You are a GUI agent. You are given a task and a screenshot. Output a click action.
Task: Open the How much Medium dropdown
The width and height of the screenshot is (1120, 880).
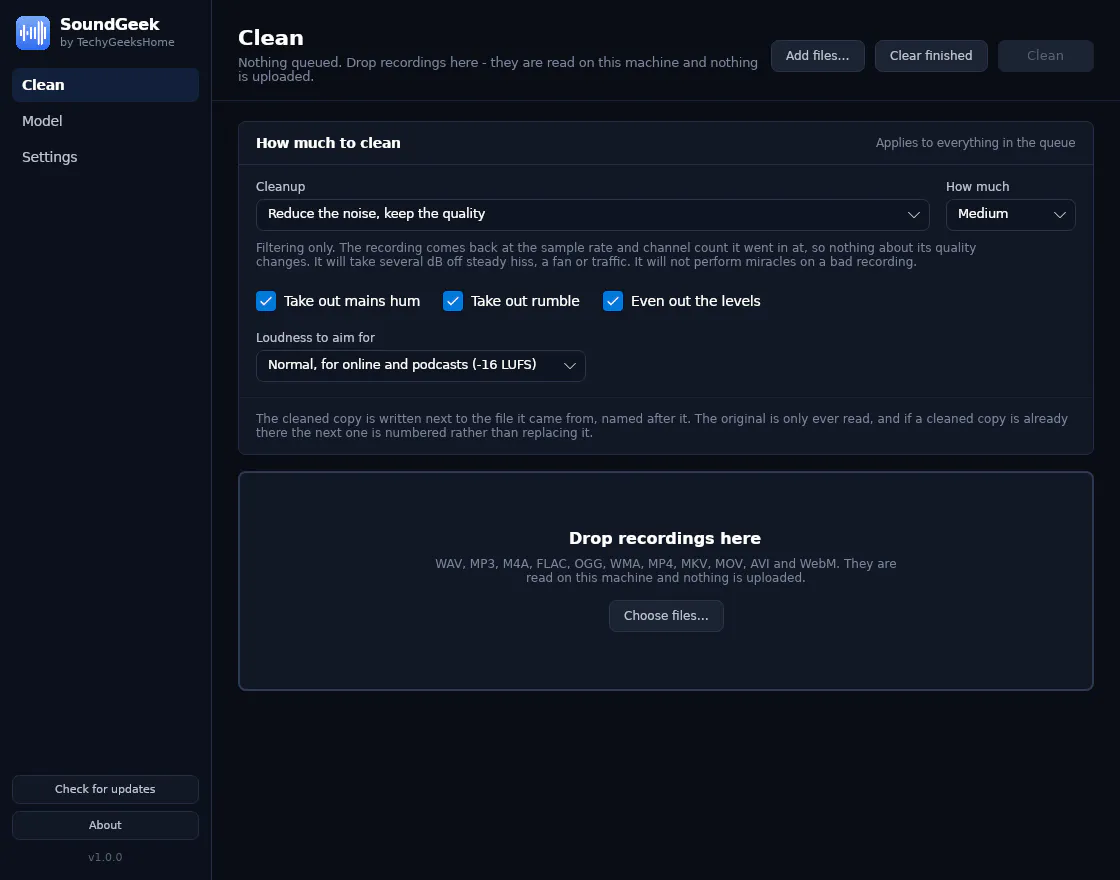[1010, 214]
